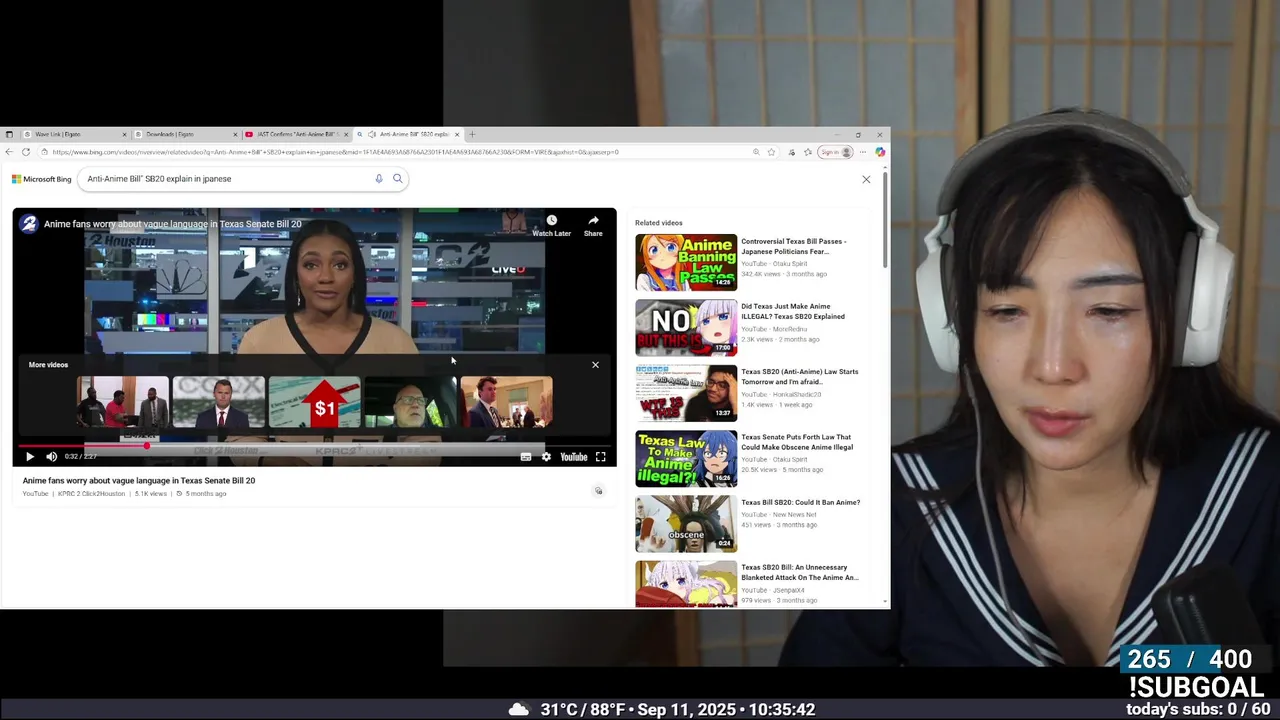Mute the video with speaker icon
This screenshot has width=1280, height=720.
(51, 457)
